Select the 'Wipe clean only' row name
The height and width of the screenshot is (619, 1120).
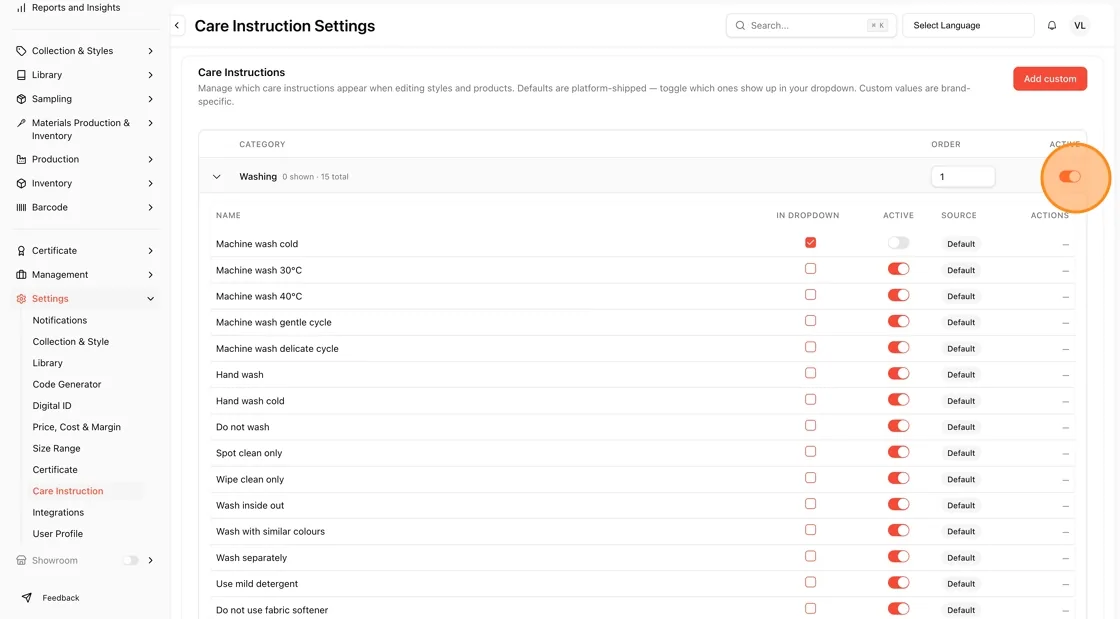[250, 480]
